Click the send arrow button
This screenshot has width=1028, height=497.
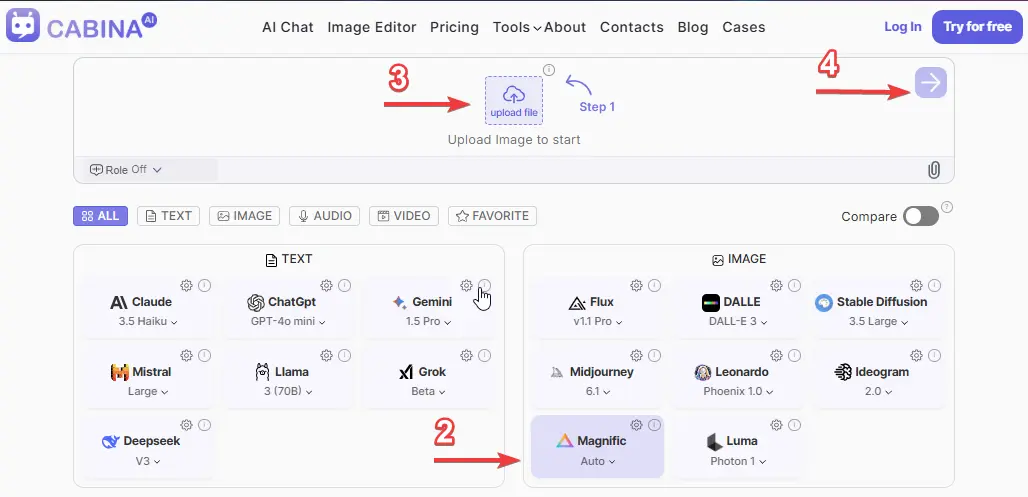tap(931, 83)
